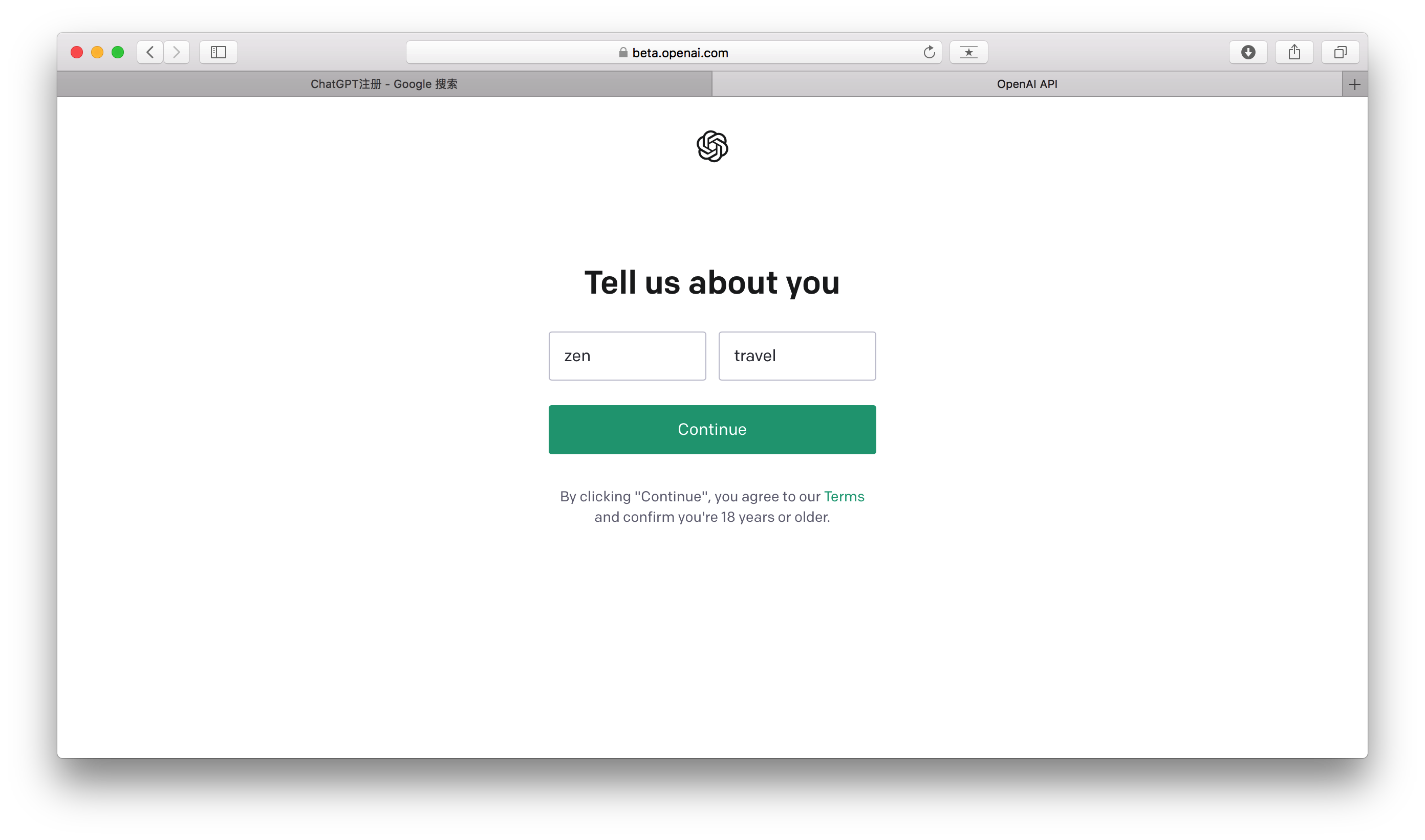The width and height of the screenshot is (1425, 840).
Task: Focus the first name field containing zen
Action: 627,356
